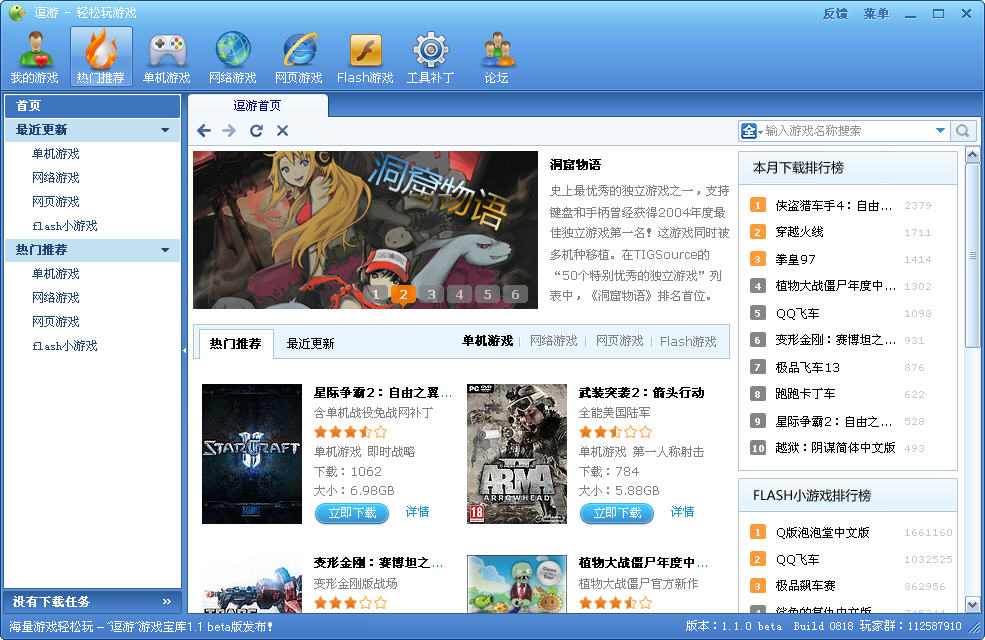Open 网页游戏 under 热门推荐 sidebar

(56, 322)
